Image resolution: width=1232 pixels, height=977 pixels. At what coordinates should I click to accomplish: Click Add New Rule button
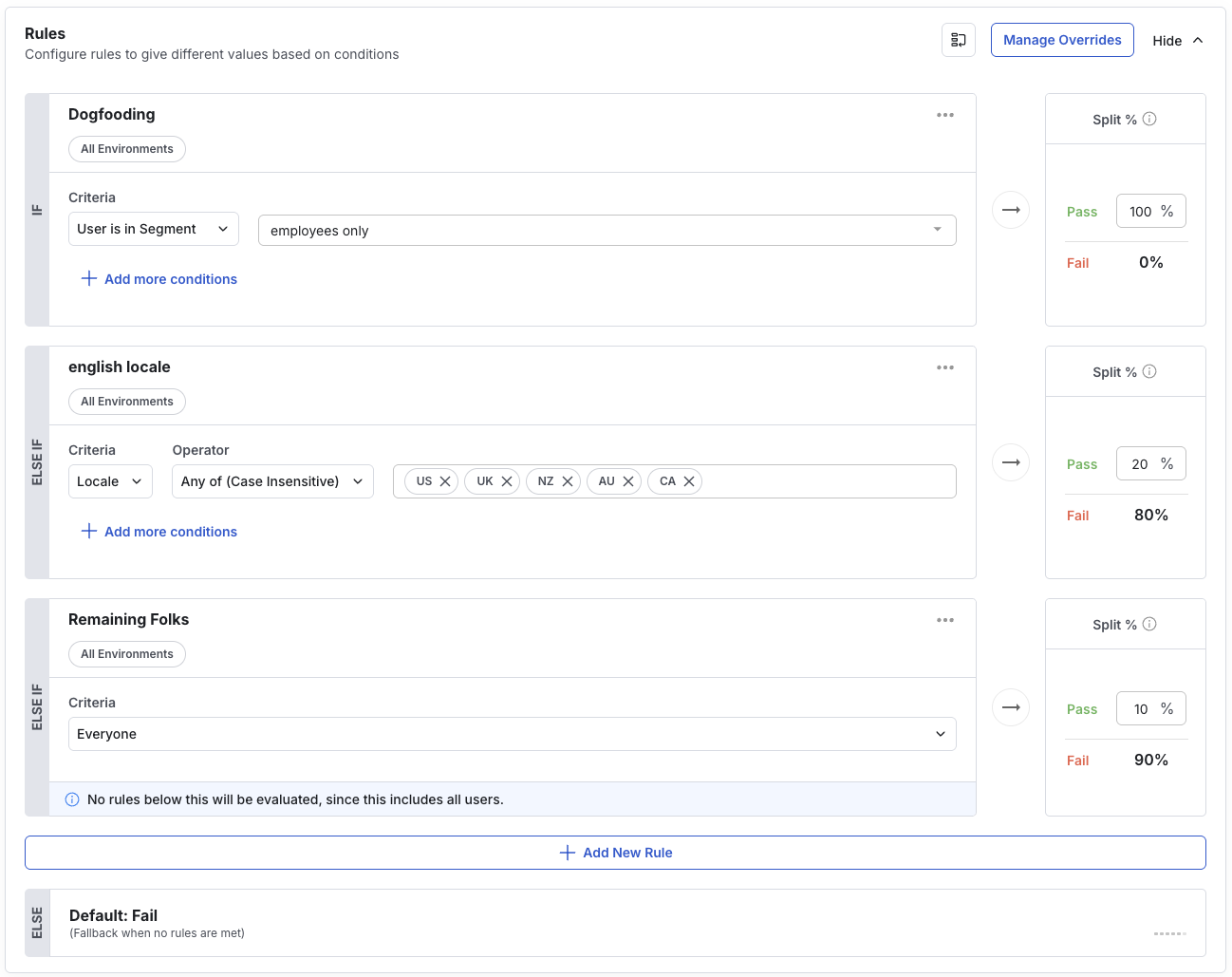point(615,853)
